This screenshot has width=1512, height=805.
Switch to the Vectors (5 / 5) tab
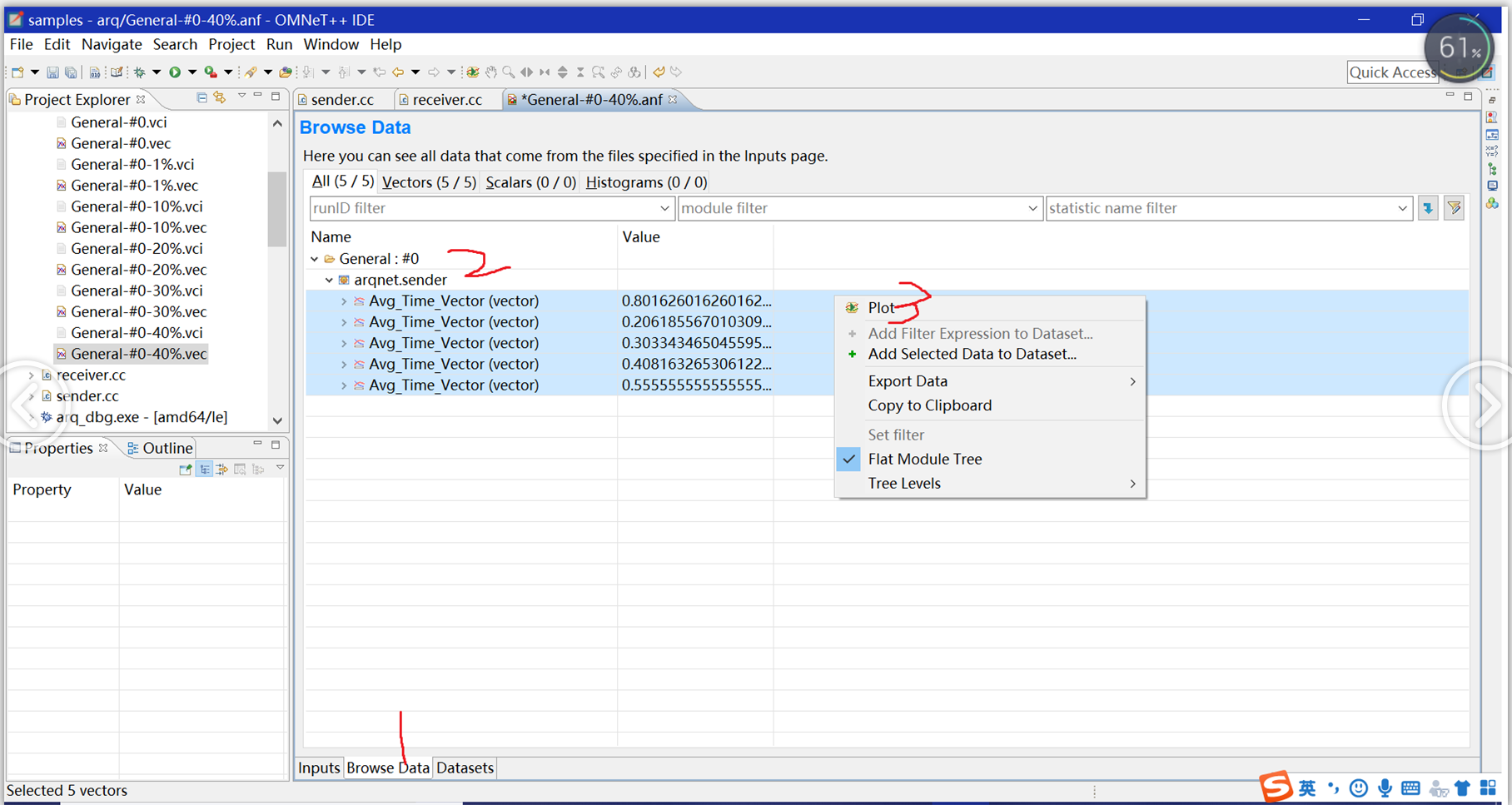pyautogui.click(x=429, y=182)
